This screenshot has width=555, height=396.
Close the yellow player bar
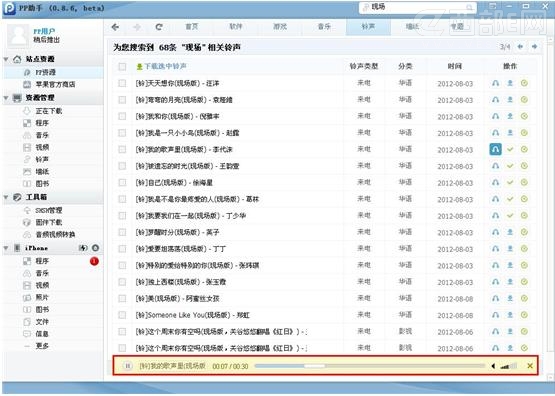pos(530,366)
